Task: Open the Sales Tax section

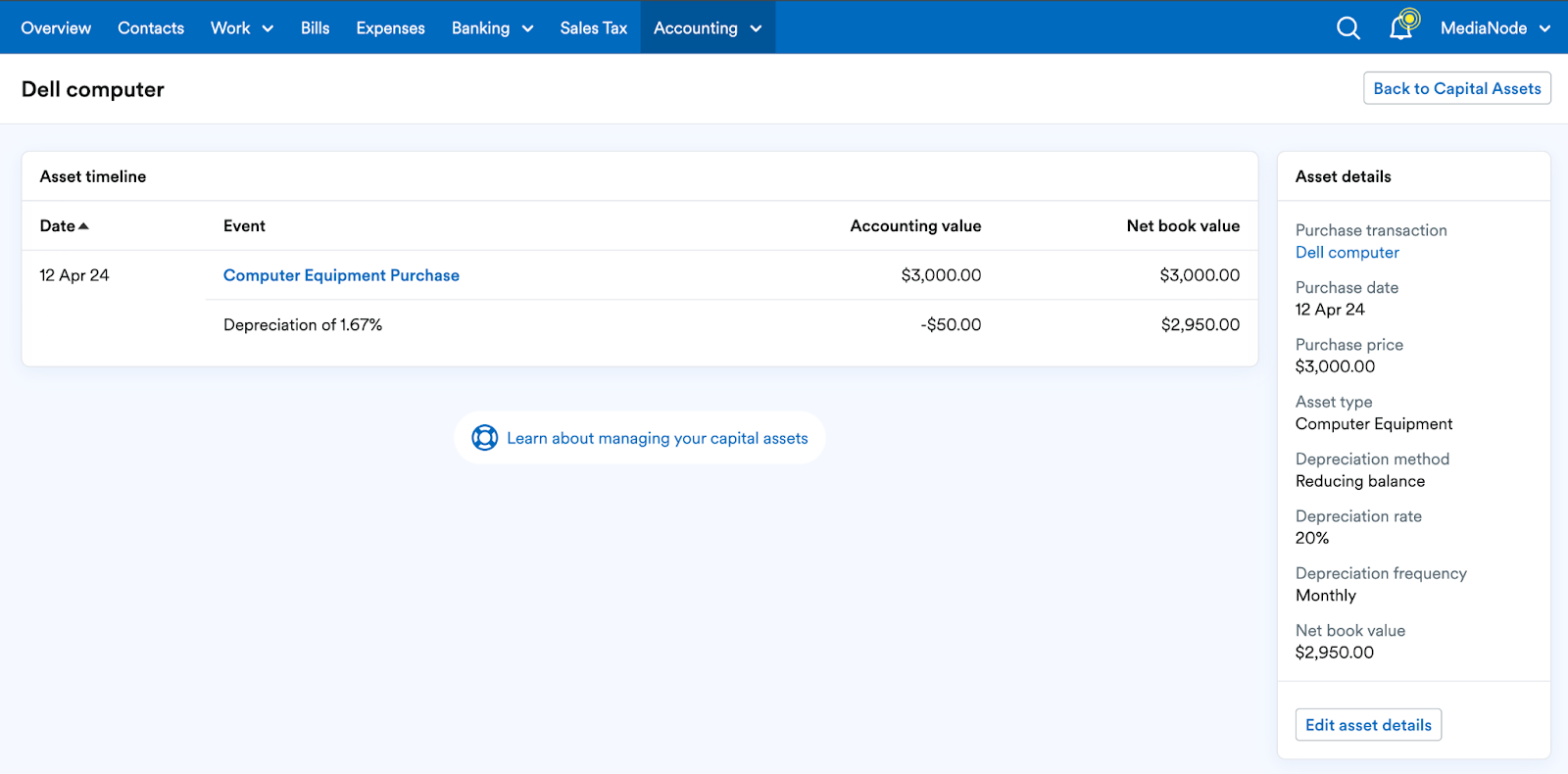Action: tap(593, 28)
